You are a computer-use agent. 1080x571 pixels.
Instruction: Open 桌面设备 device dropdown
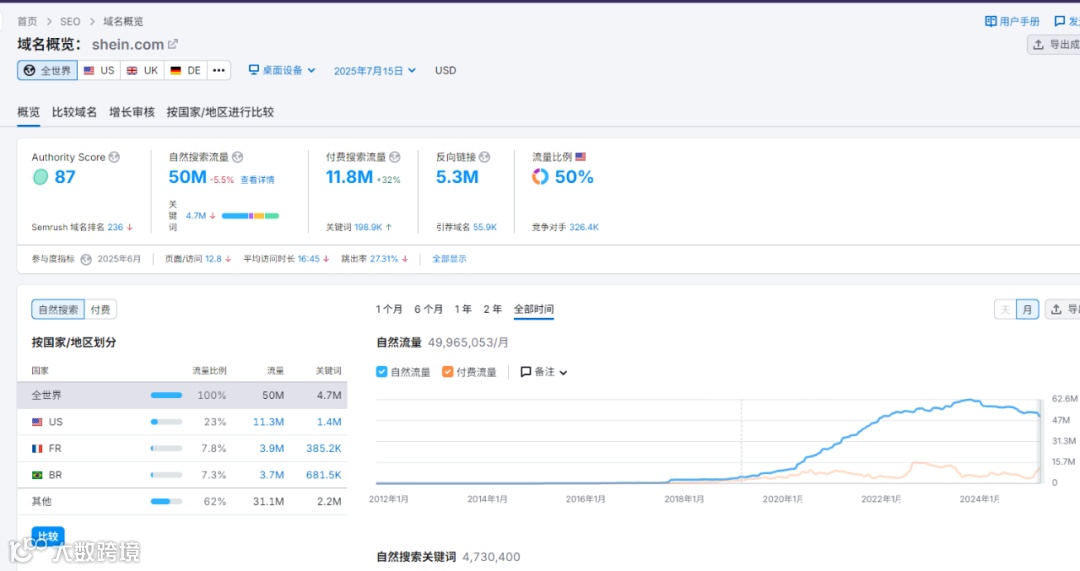pos(282,70)
